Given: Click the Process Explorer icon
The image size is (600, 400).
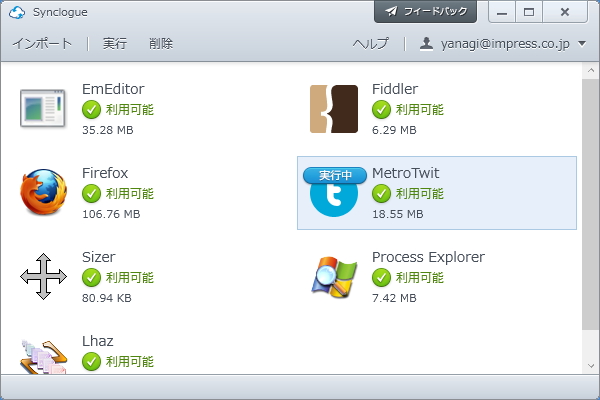Looking at the screenshot, I should tap(334, 277).
